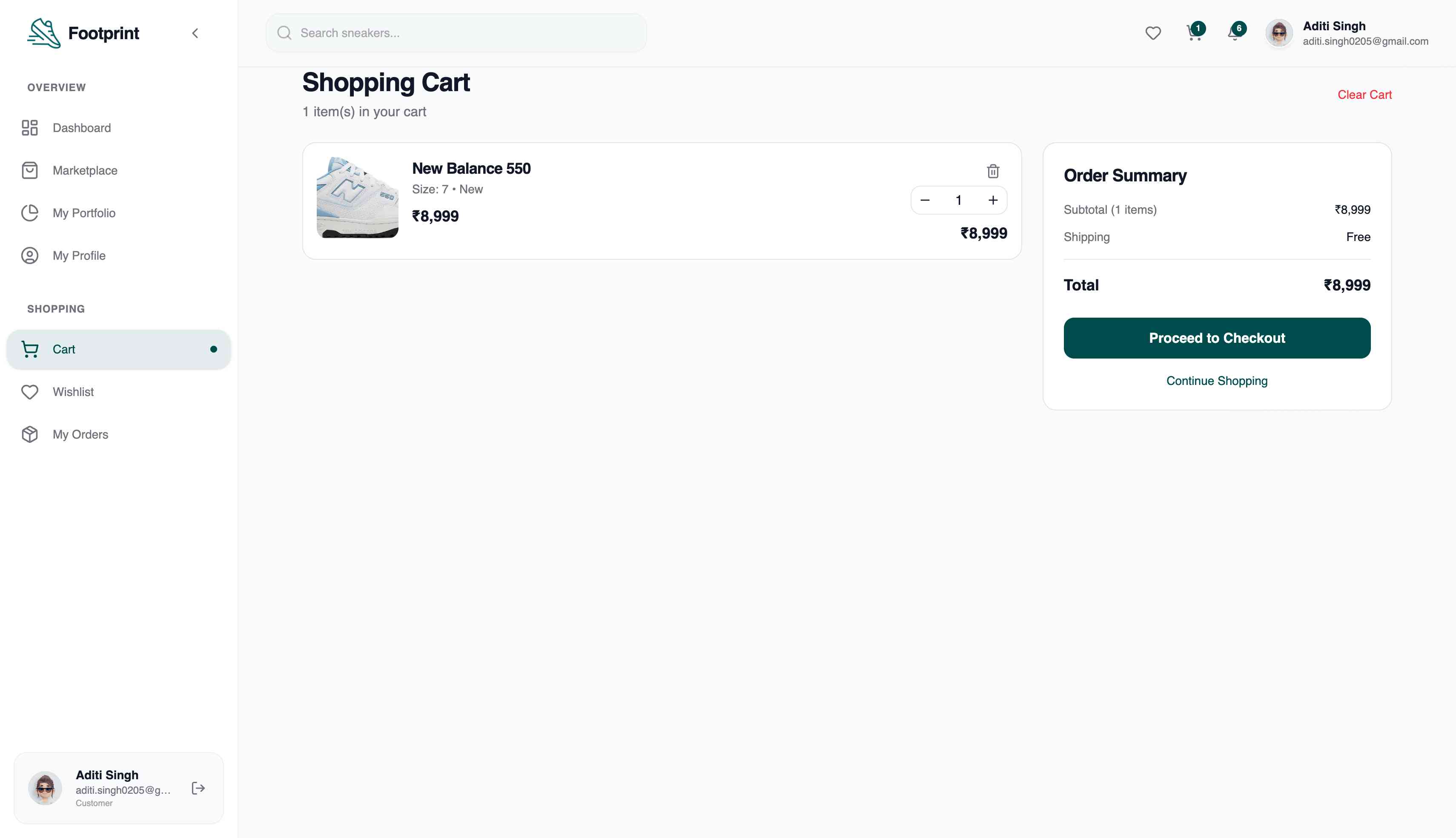This screenshot has height=838, width=1456.
Task: Click the red Clear Cart link
Action: pyautogui.click(x=1364, y=95)
